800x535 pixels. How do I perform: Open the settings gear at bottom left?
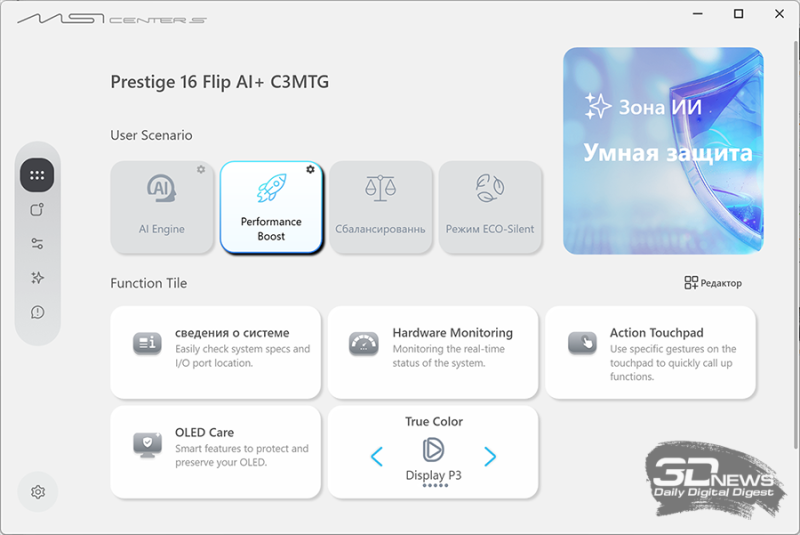tap(38, 492)
